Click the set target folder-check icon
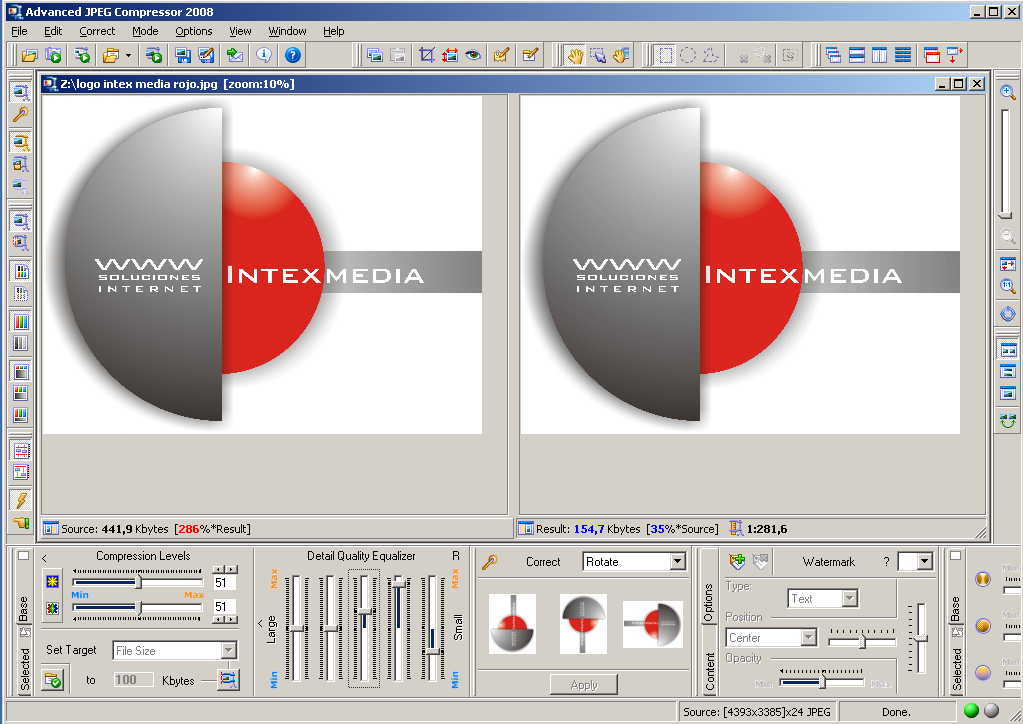The image size is (1023, 724). tap(53, 680)
